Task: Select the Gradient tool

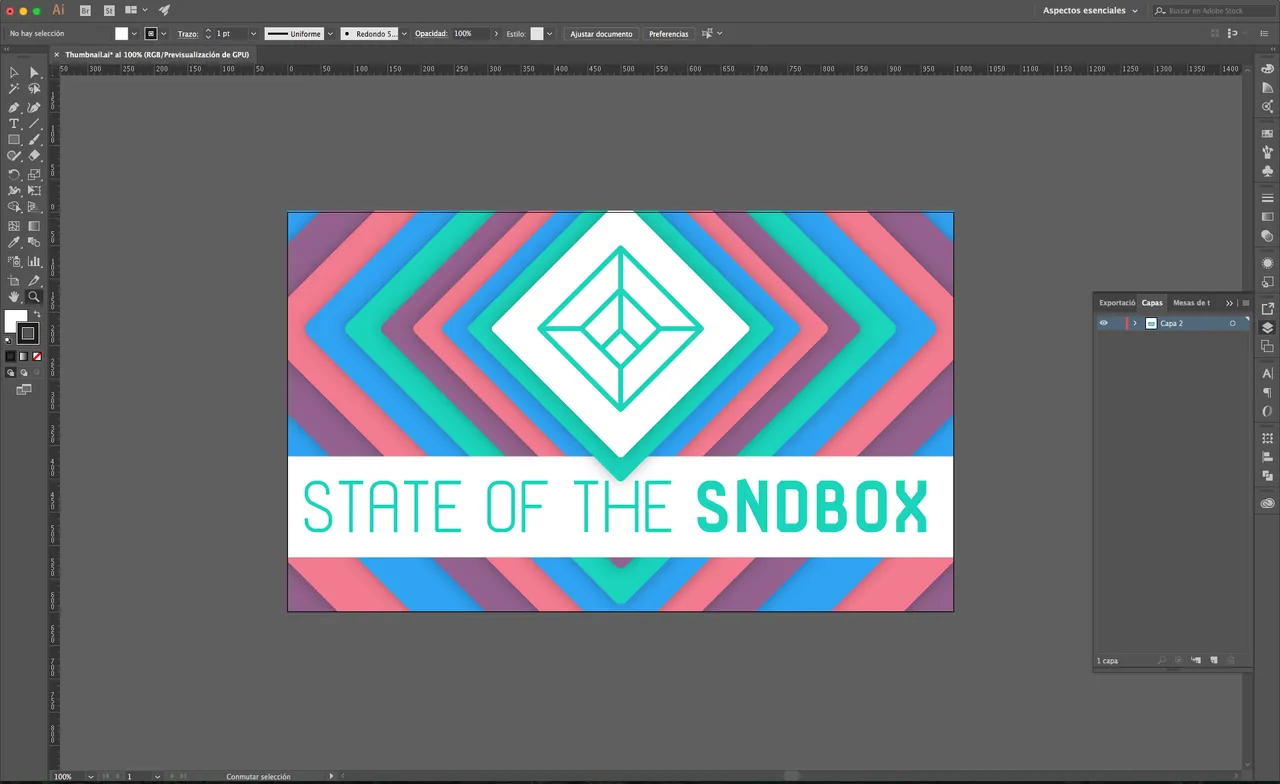Action: [34, 226]
